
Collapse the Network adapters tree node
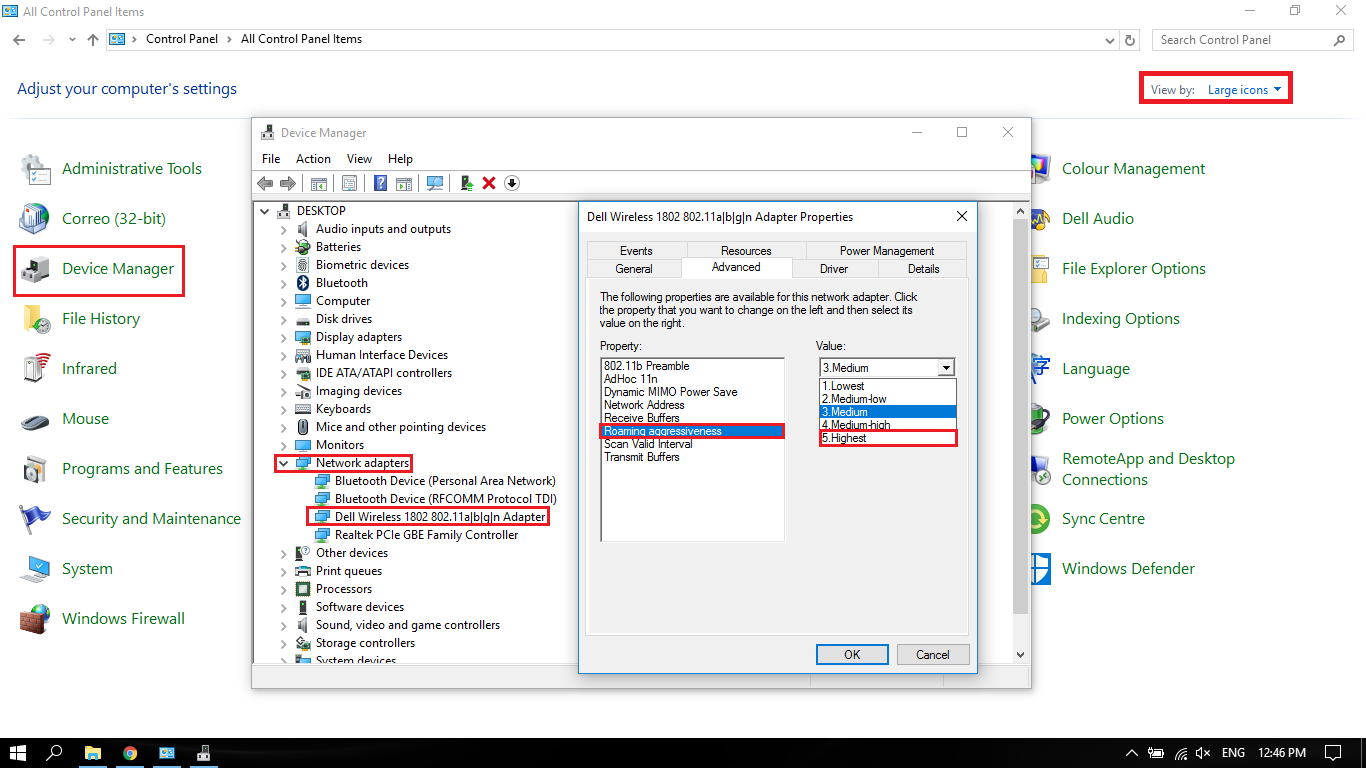tap(283, 463)
